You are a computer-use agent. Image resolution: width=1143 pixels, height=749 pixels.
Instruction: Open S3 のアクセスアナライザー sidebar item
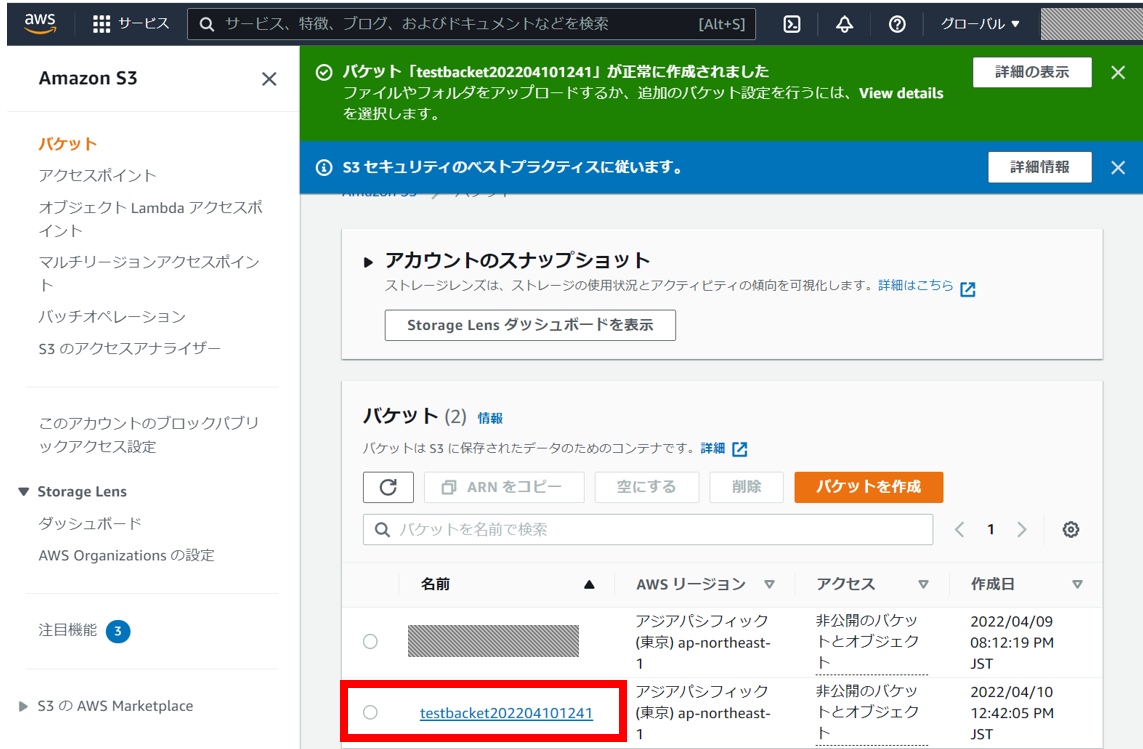pyautogui.click(x=130, y=349)
